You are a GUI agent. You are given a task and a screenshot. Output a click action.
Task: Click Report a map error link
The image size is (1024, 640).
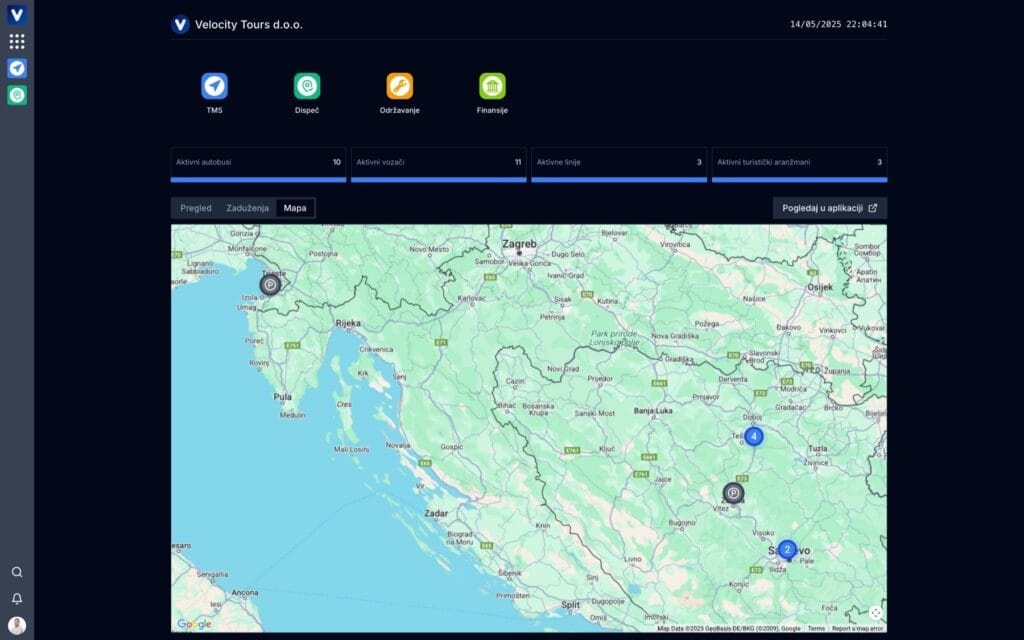point(857,628)
